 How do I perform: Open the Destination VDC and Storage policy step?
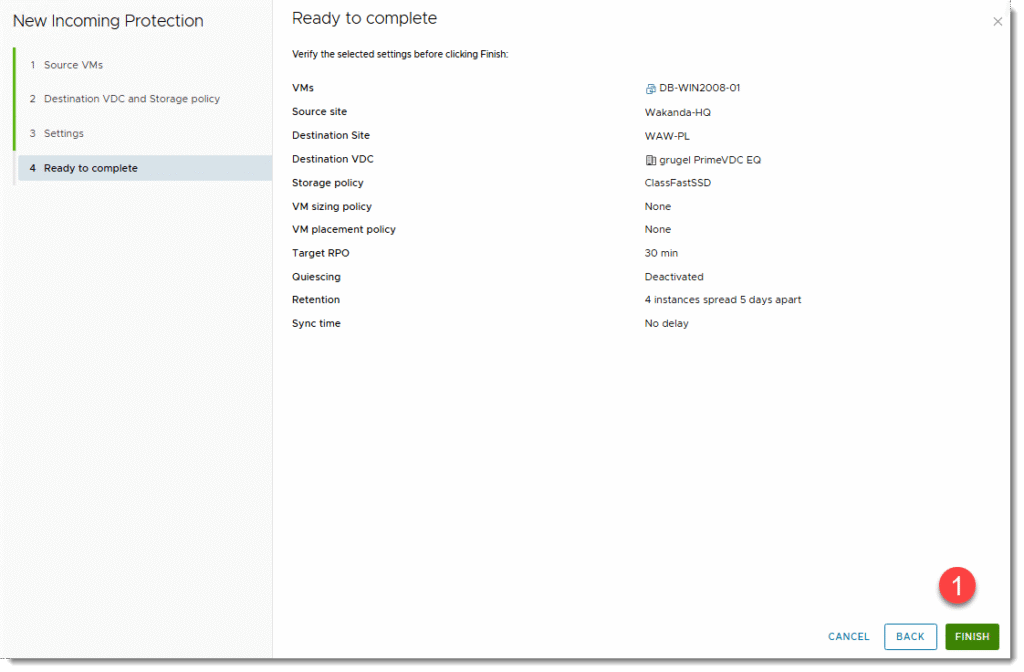point(131,99)
